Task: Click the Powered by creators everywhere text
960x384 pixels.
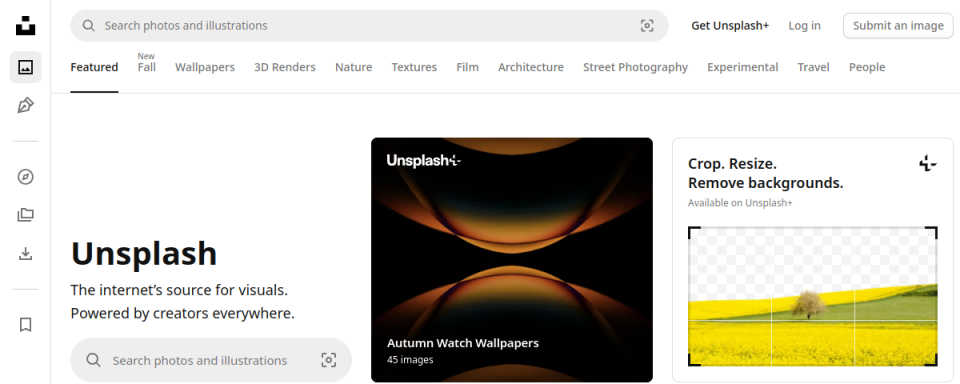Action: [182, 314]
